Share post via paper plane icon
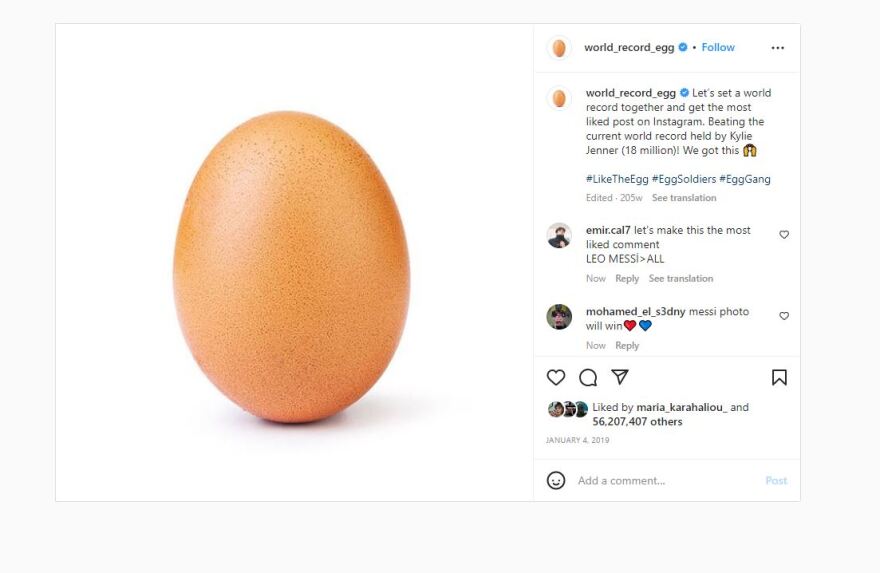 coord(620,377)
